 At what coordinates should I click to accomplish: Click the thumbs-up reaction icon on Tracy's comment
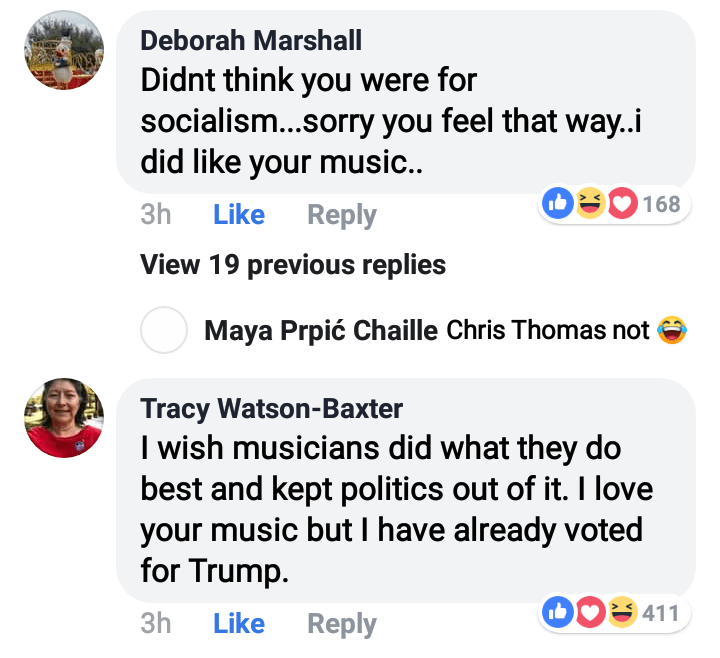pyautogui.click(x=557, y=613)
